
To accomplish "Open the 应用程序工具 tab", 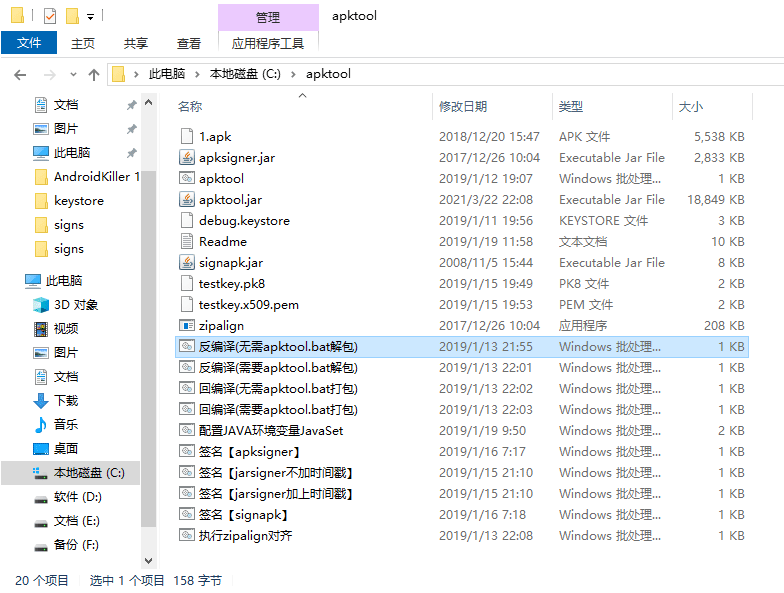I will 268,44.
